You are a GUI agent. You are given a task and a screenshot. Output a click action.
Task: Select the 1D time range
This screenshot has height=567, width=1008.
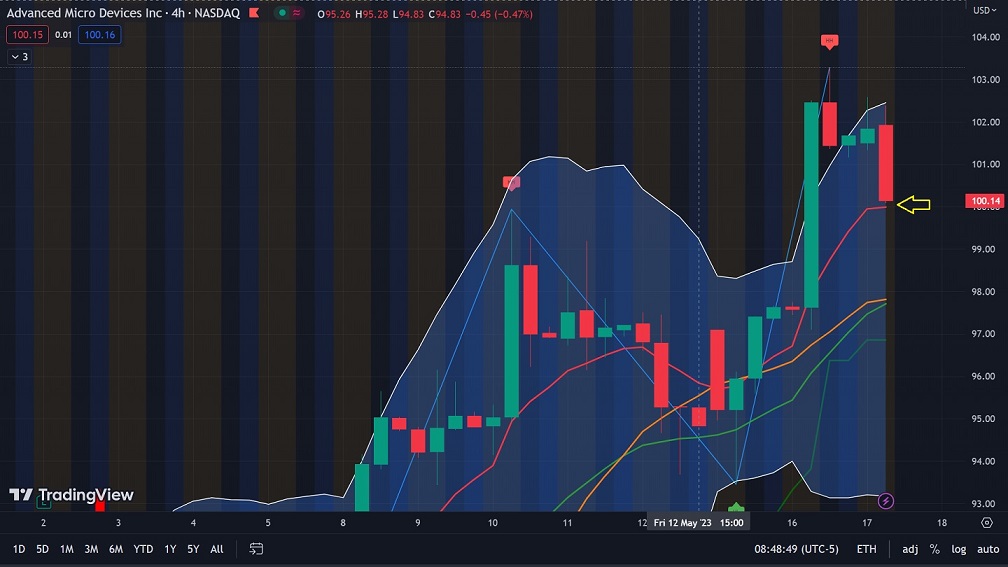pos(19,549)
